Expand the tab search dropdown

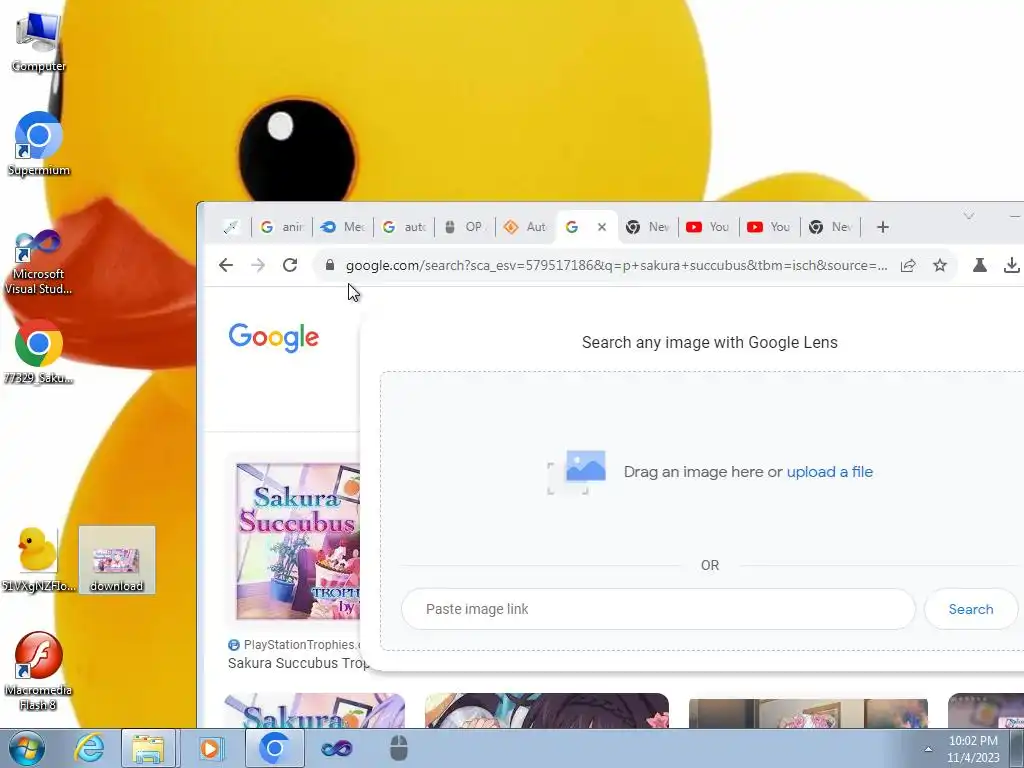pyautogui.click(x=969, y=216)
